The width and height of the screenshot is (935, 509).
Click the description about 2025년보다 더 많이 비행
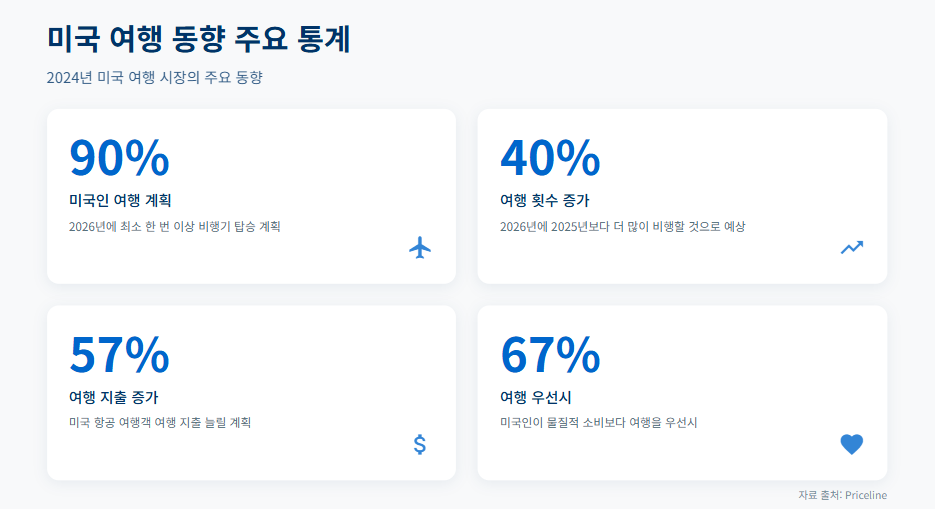tap(622, 227)
